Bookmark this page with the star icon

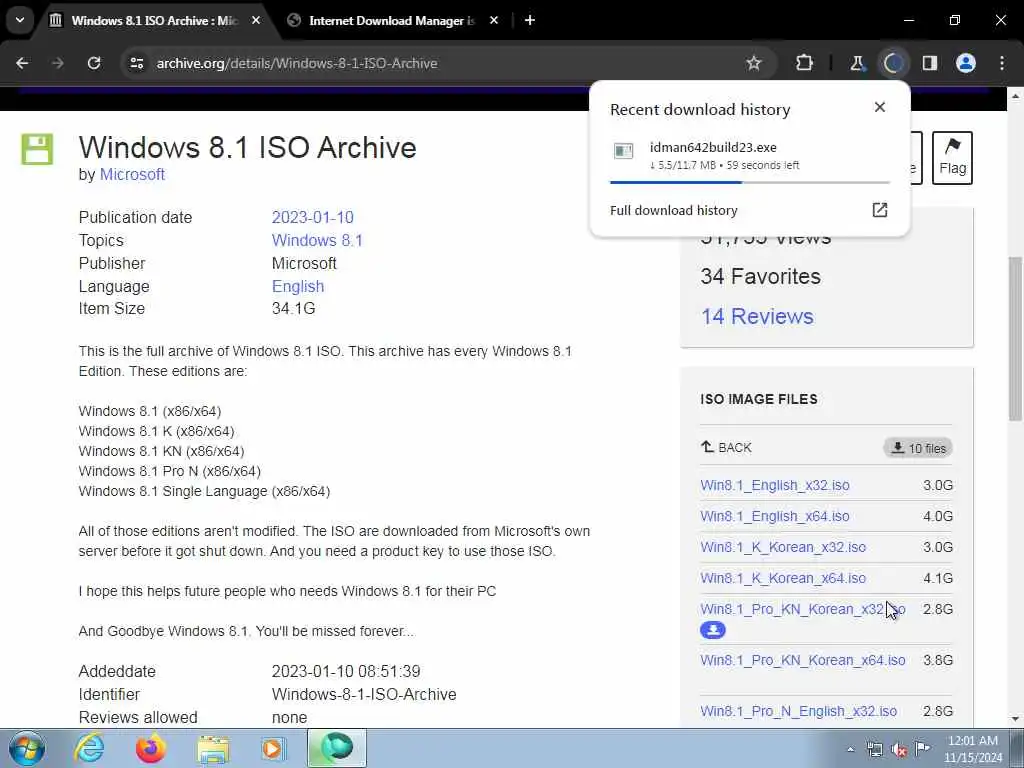[x=754, y=63]
